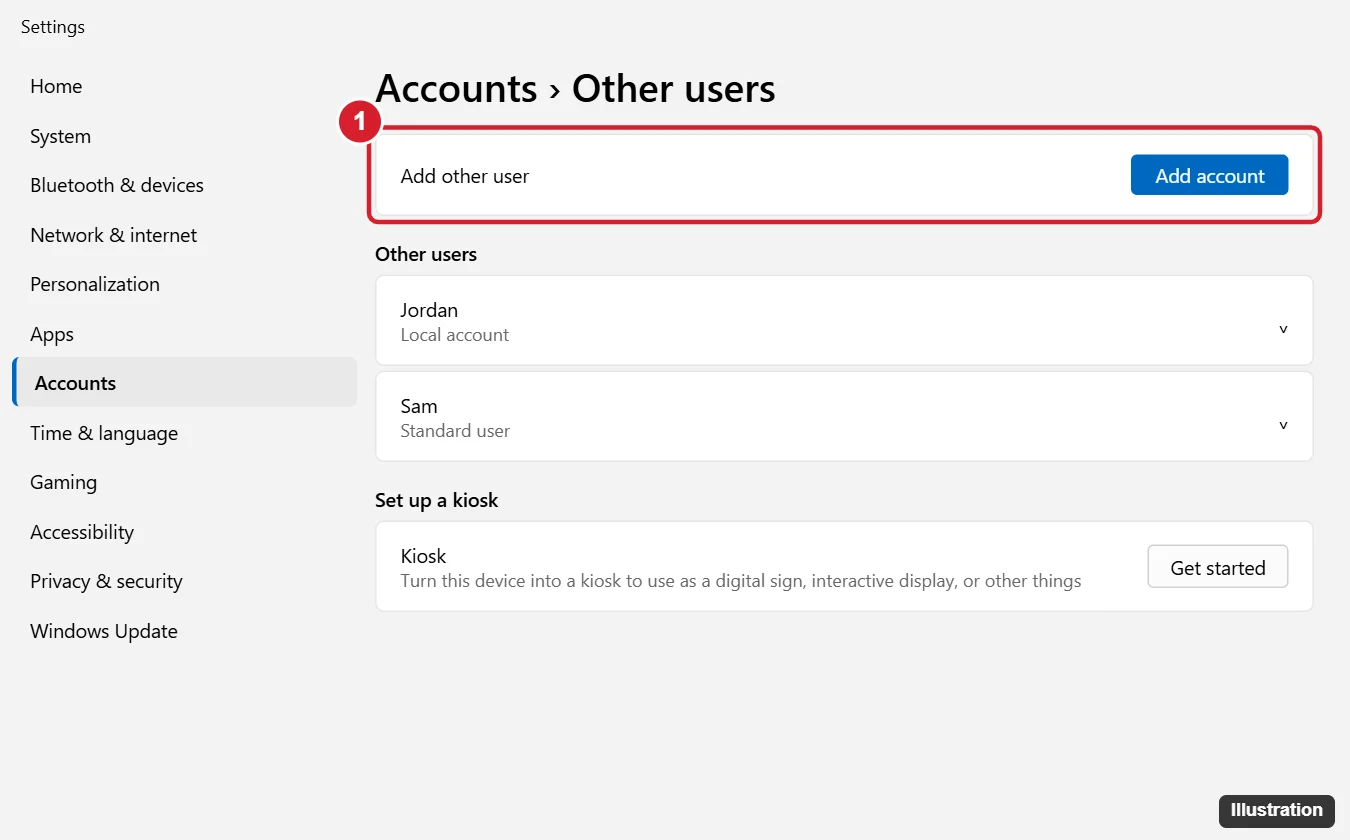Click the 'Add other user' label
Viewport: 1350px width, 840px height.
point(465,176)
